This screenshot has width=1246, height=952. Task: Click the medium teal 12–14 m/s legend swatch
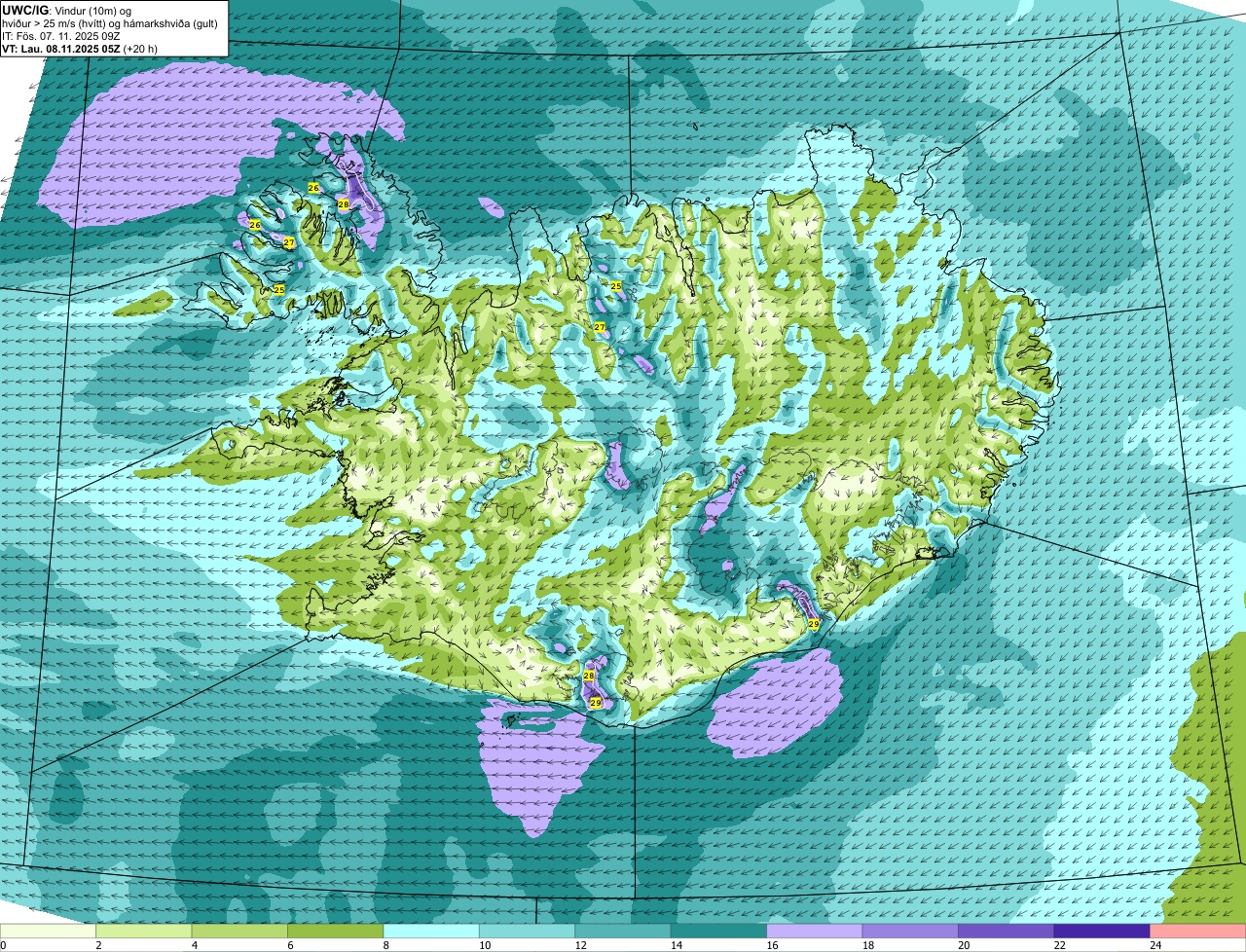tap(624, 931)
